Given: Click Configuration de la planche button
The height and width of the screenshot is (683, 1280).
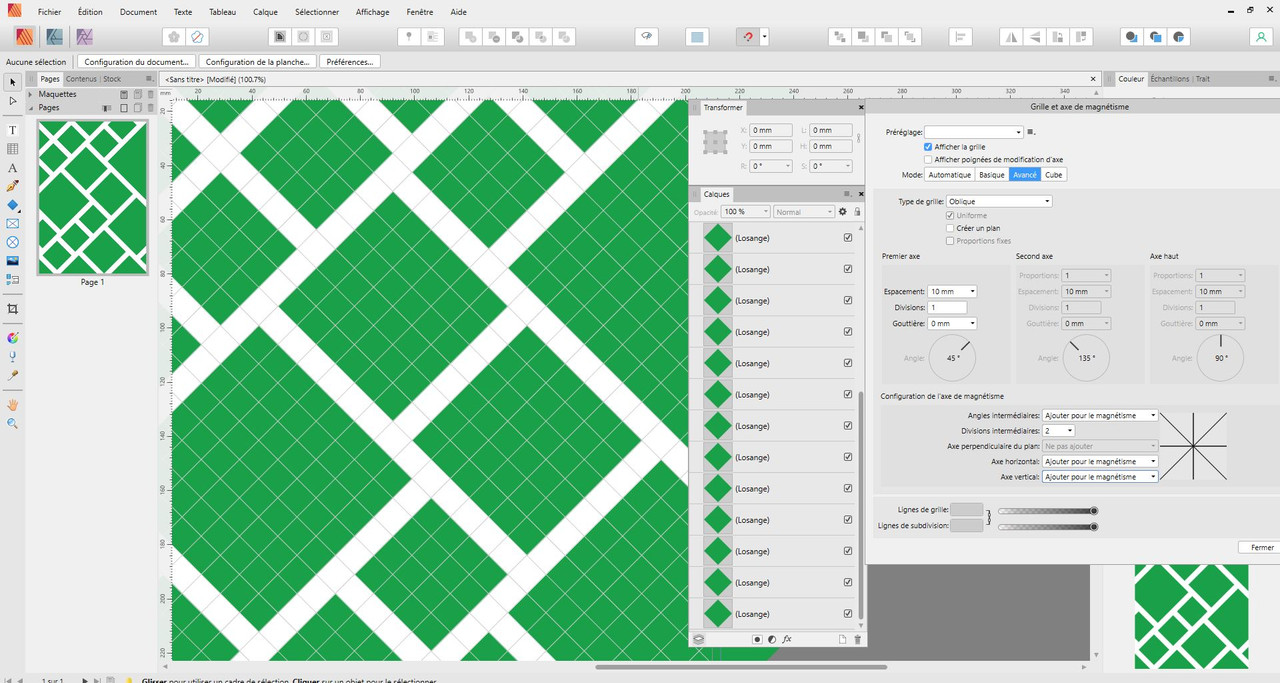Looking at the screenshot, I should point(258,61).
